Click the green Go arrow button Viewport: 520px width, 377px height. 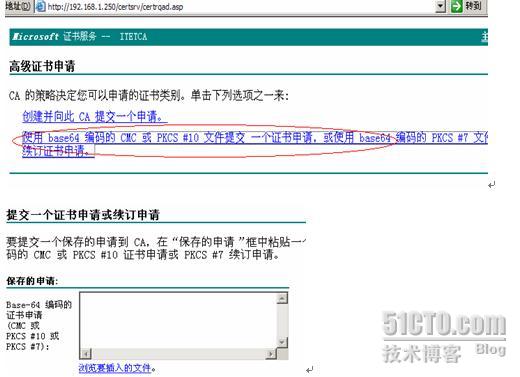[456, 6]
